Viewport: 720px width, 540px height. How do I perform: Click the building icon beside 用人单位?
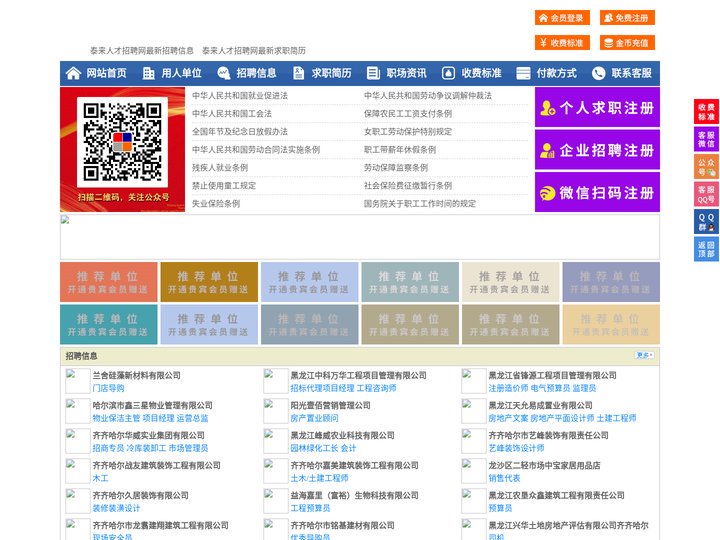coord(148,73)
